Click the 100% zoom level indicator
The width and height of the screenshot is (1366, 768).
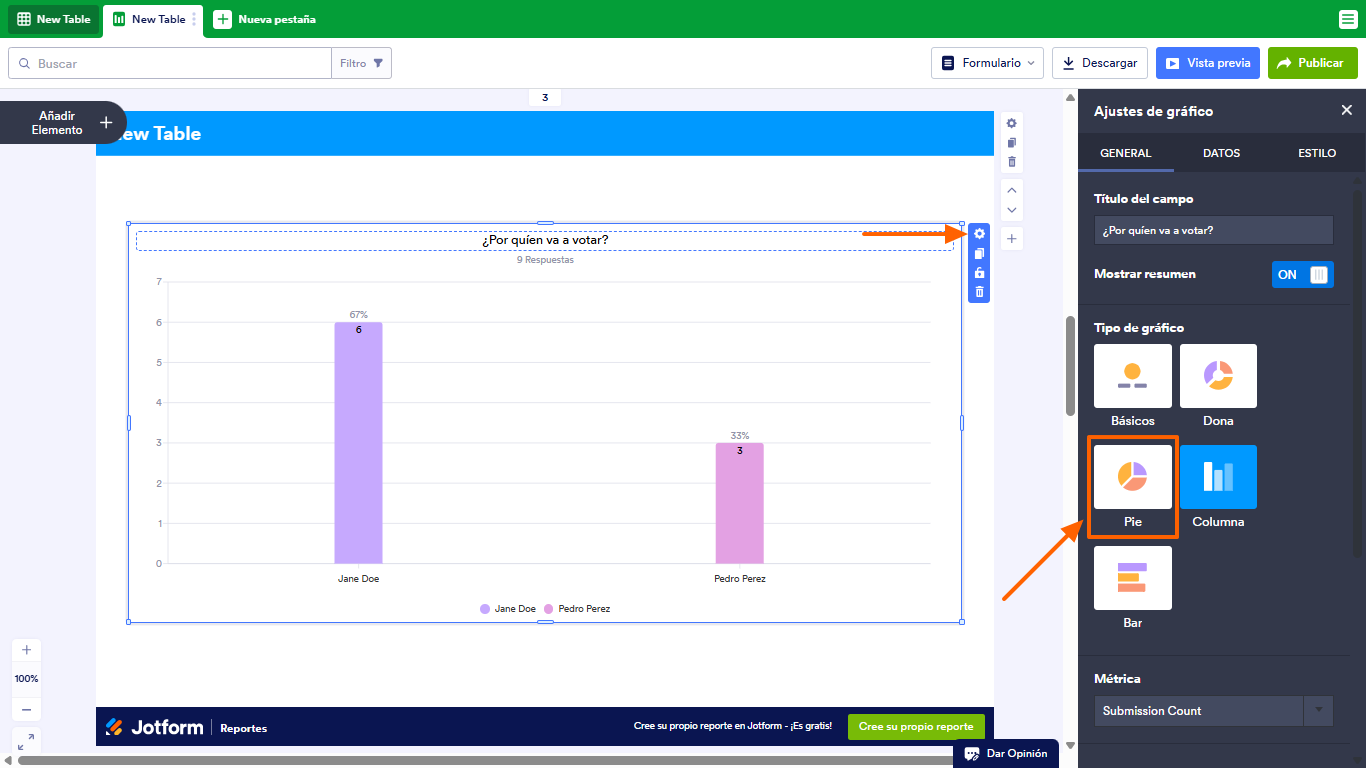click(26, 678)
